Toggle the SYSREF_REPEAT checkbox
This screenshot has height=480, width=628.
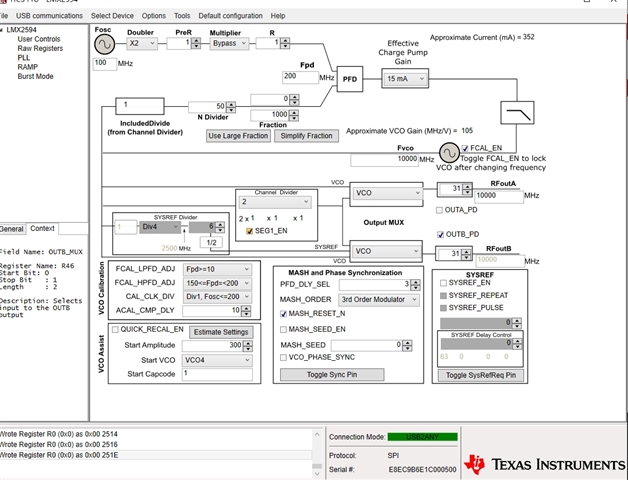(443, 295)
